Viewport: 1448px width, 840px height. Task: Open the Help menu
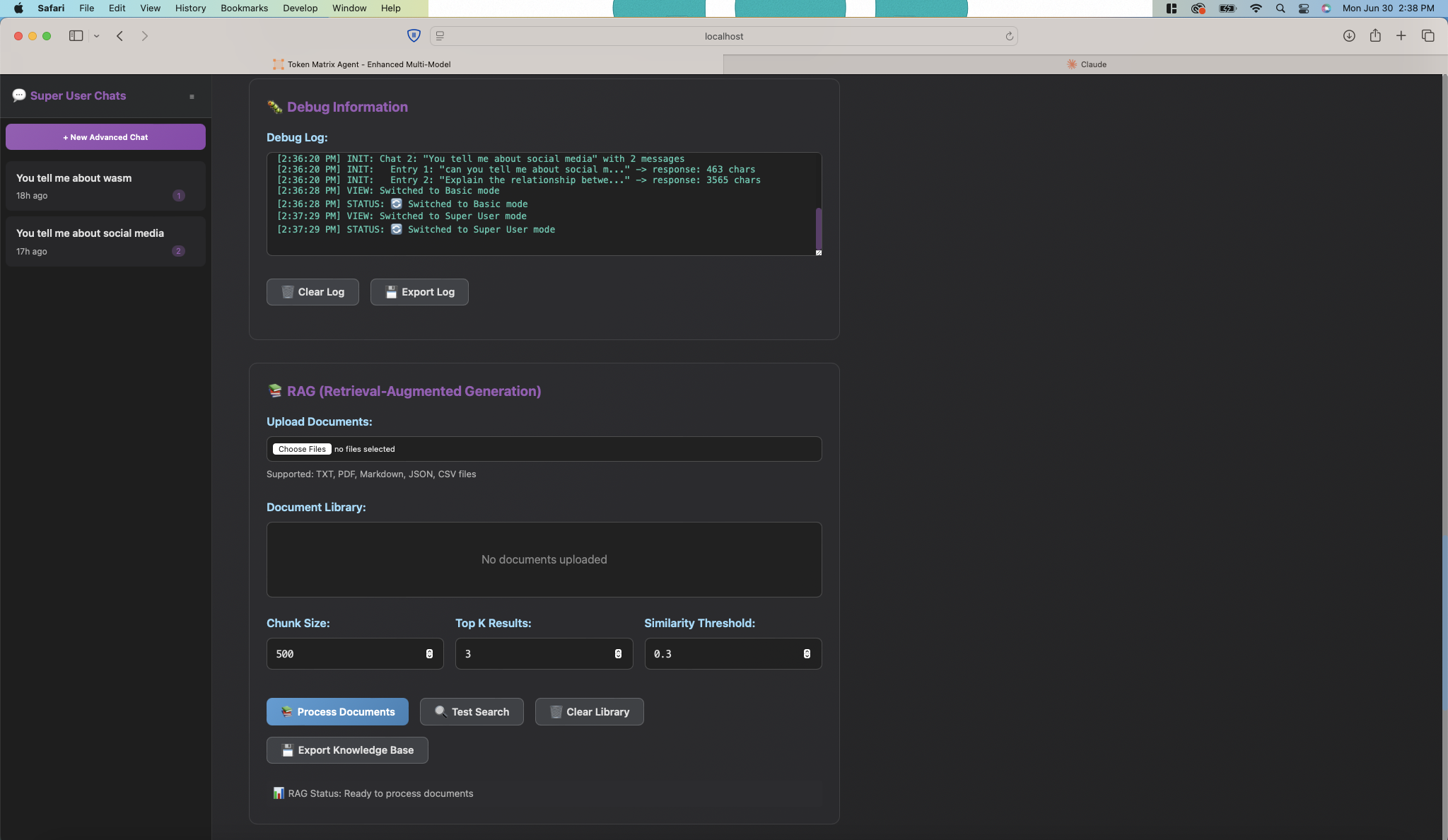click(x=390, y=8)
